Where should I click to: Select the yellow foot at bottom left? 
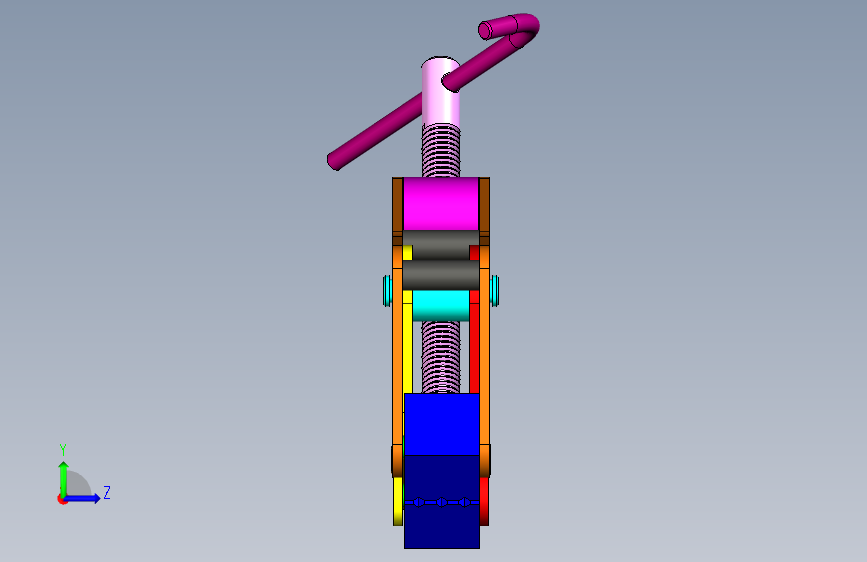(x=398, y=501)
